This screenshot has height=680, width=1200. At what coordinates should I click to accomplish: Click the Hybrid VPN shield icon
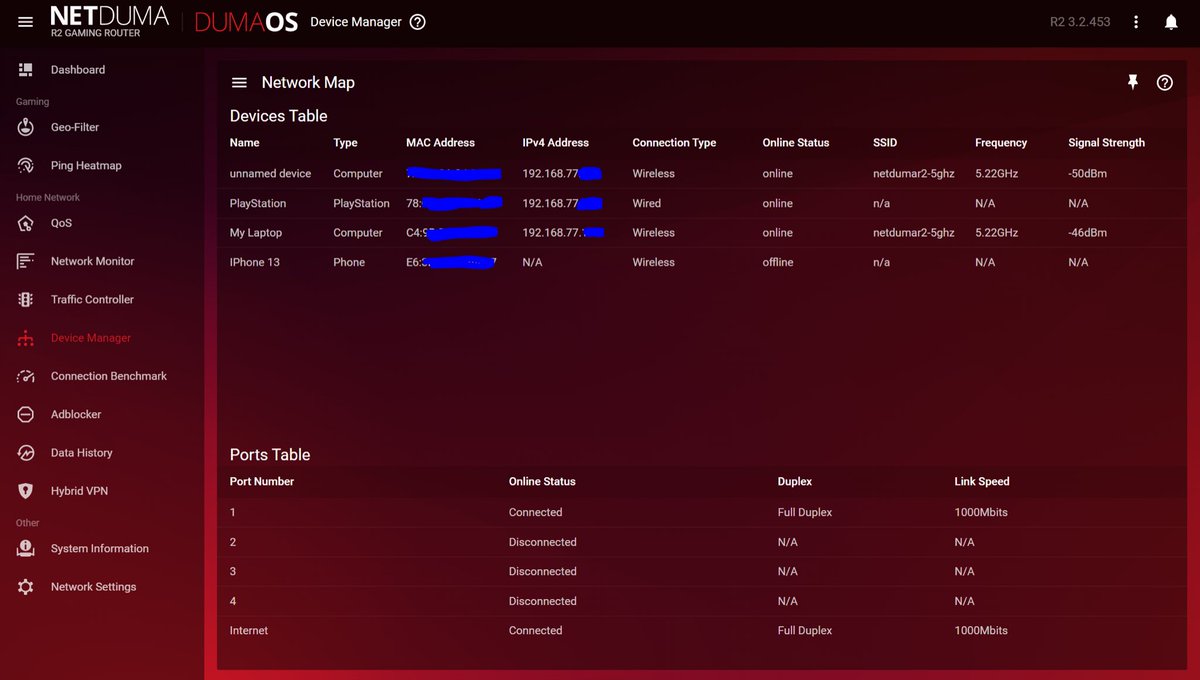pyautogui.click(x=26, y=491)
